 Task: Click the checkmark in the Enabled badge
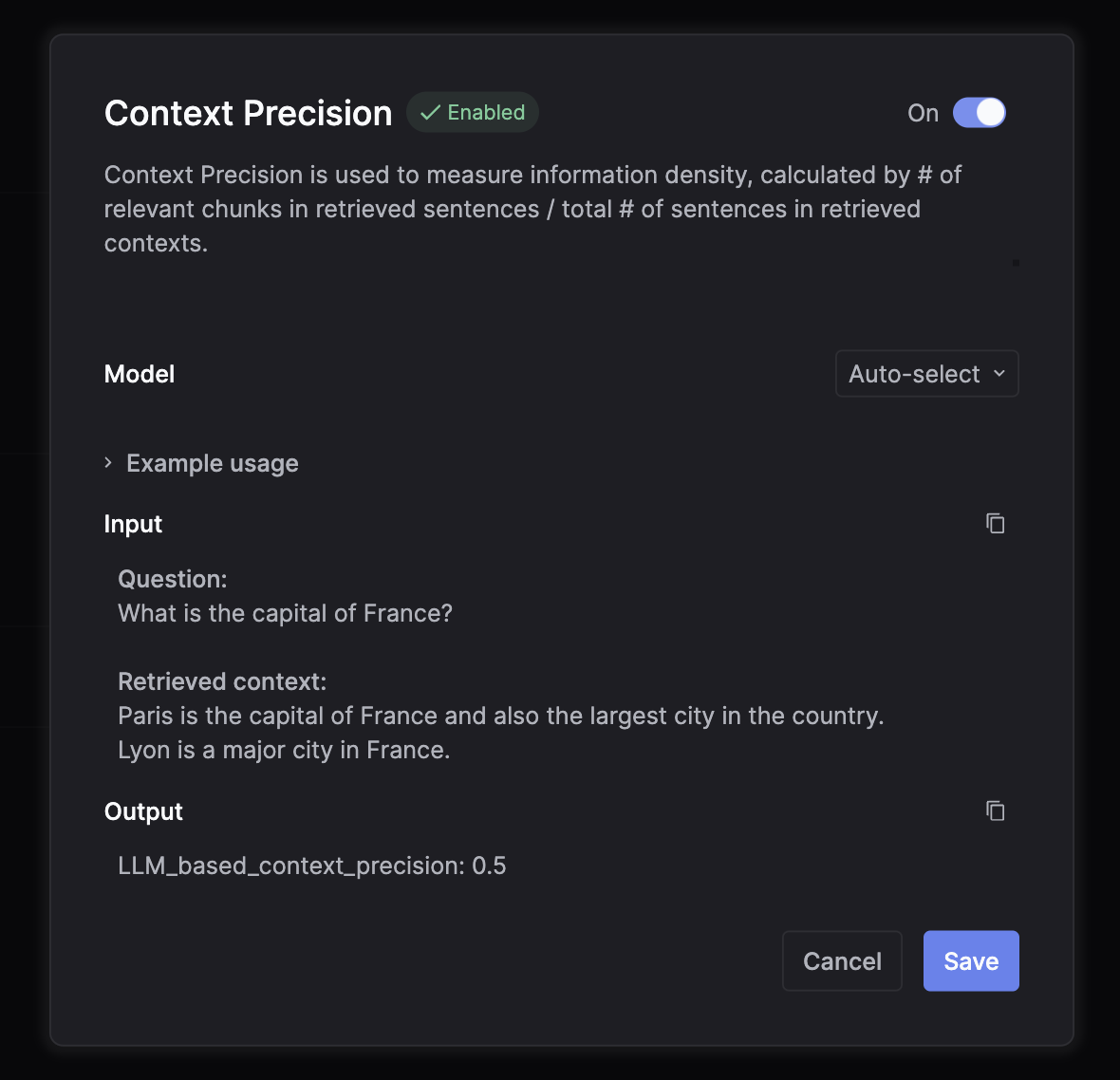click(x=430, y=113)
